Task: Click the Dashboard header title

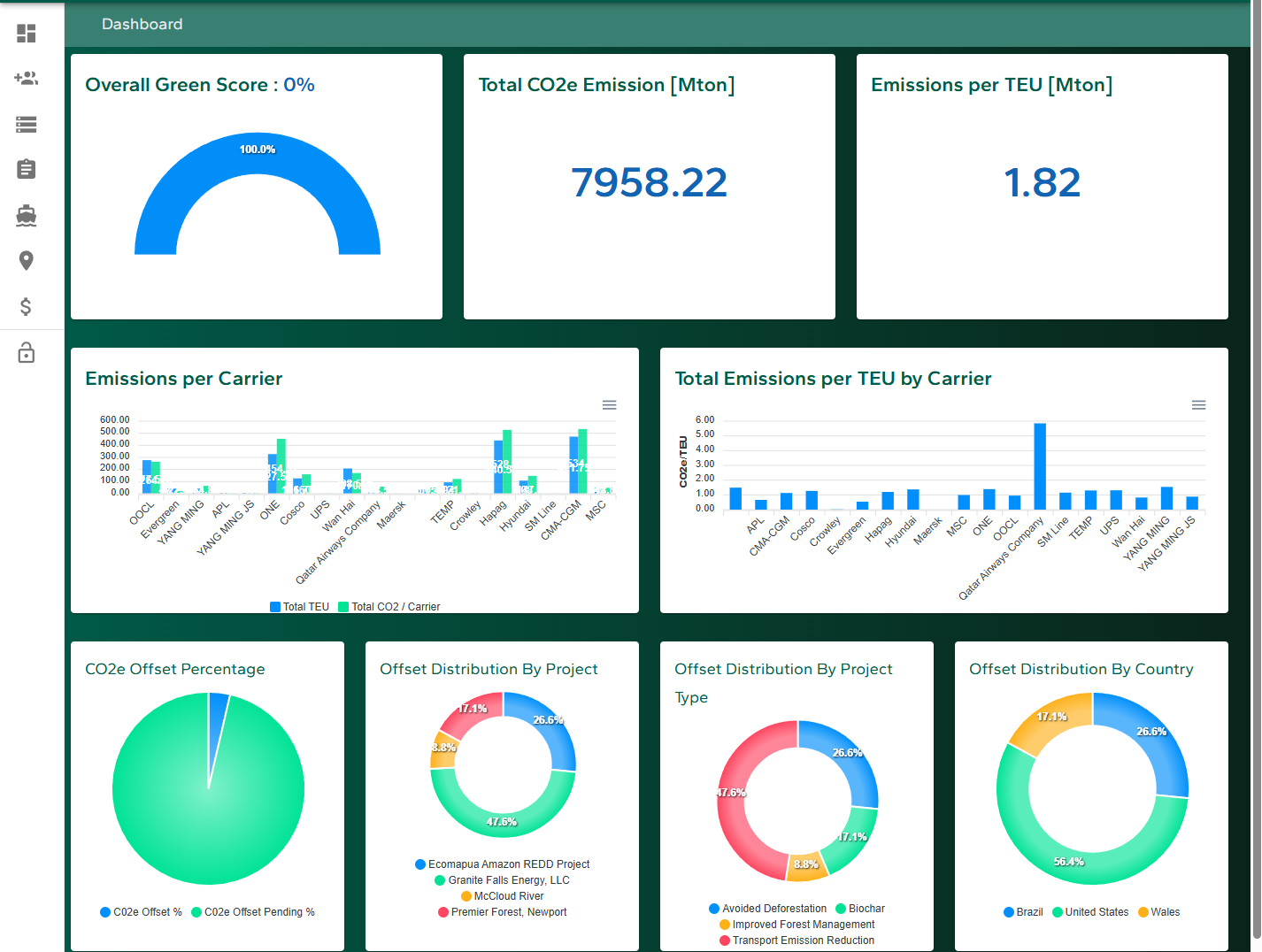Action: (x=142, y=24)
